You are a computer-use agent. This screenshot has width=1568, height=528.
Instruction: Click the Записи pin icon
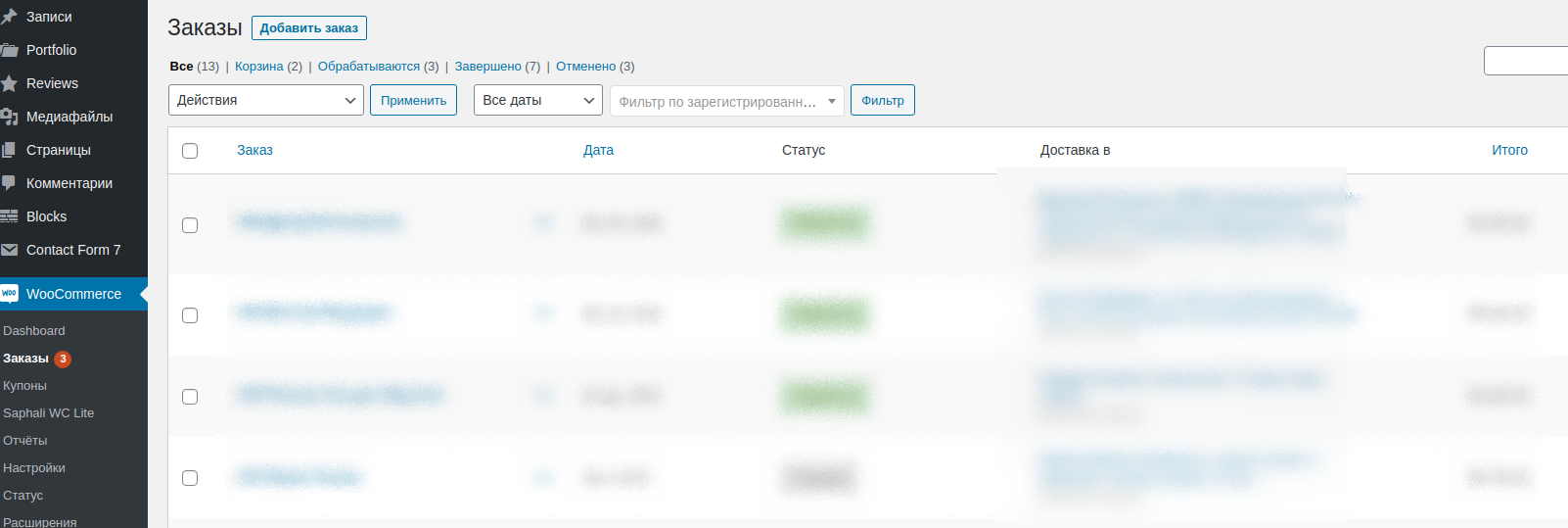click(x=9, y=17)
